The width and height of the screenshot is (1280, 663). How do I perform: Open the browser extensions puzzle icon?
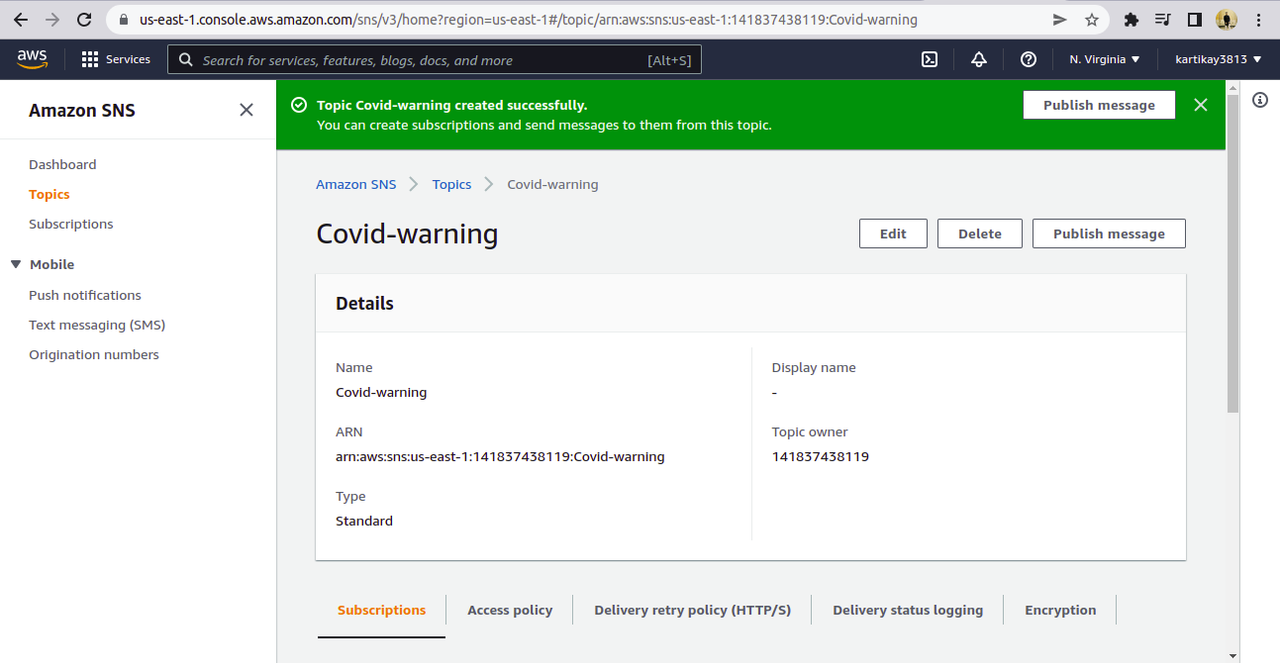point(1131,19)
